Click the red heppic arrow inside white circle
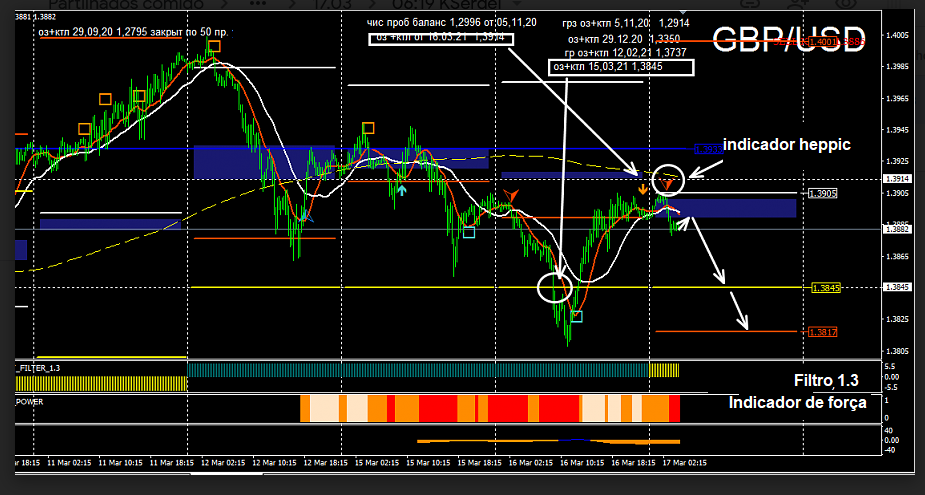Screen dimensions: 925x495 [x=667, y=184]
